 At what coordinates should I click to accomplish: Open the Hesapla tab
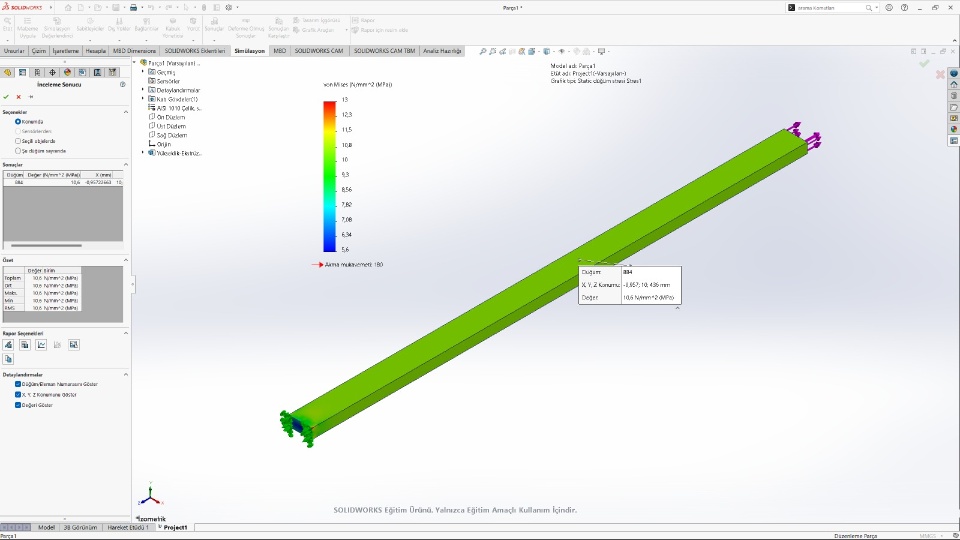tap(95, 51)
